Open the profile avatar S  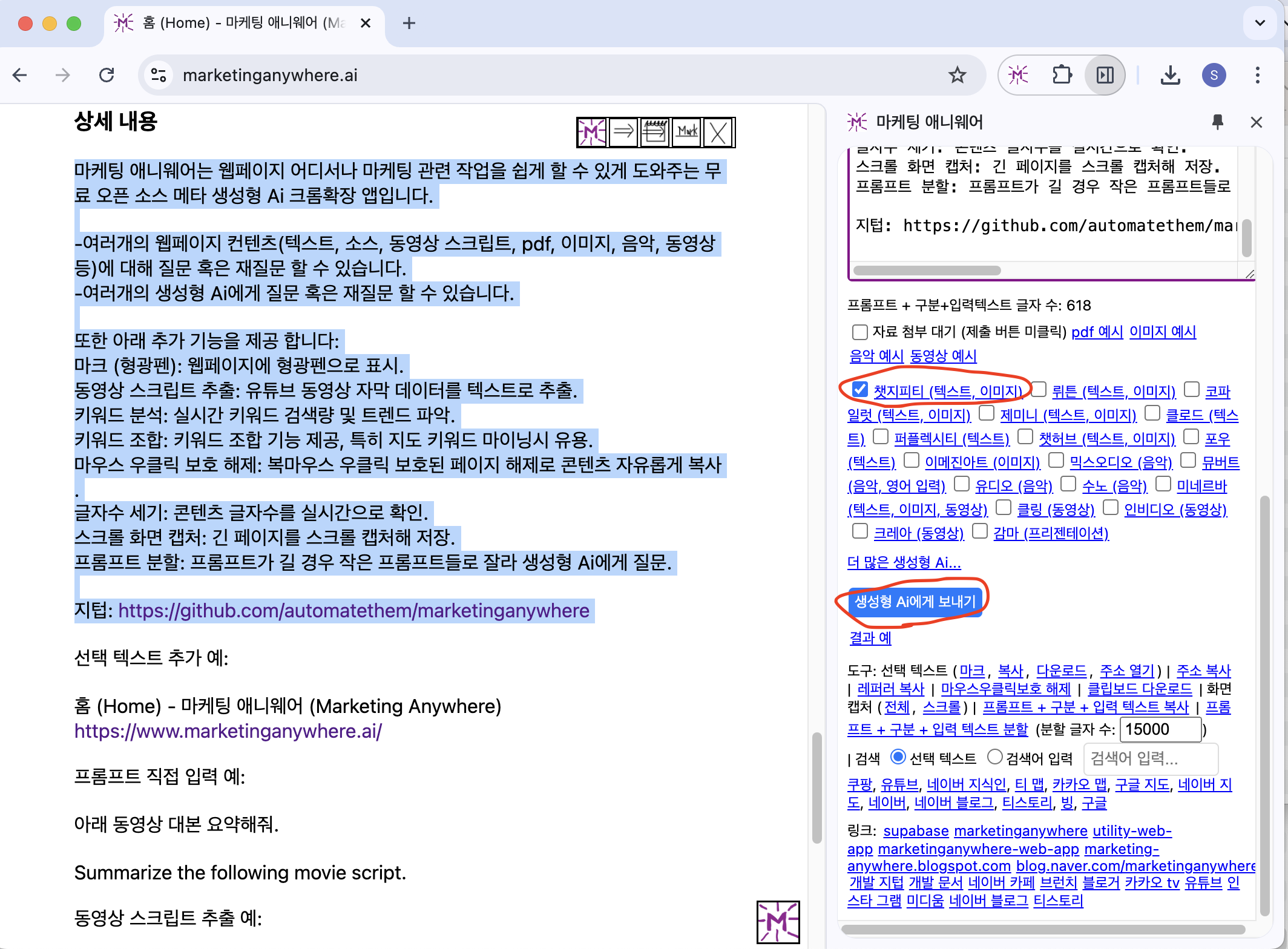(x=1214, y=75)
